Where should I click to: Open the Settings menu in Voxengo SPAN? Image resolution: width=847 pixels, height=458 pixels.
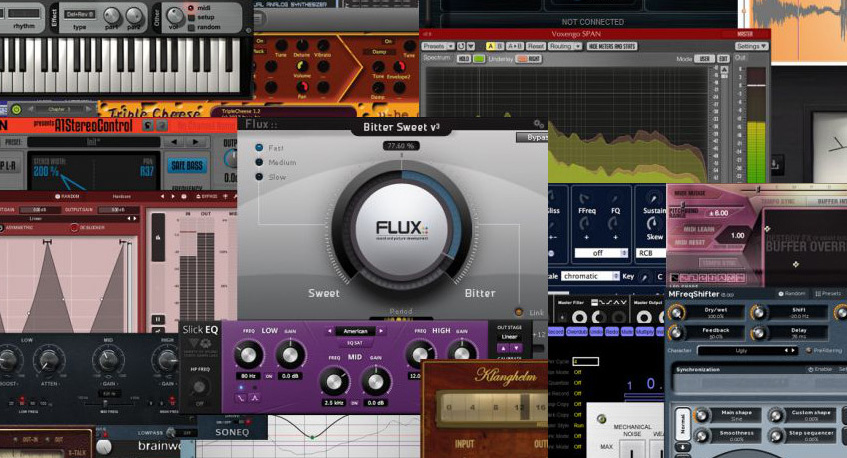pos(751,46)
